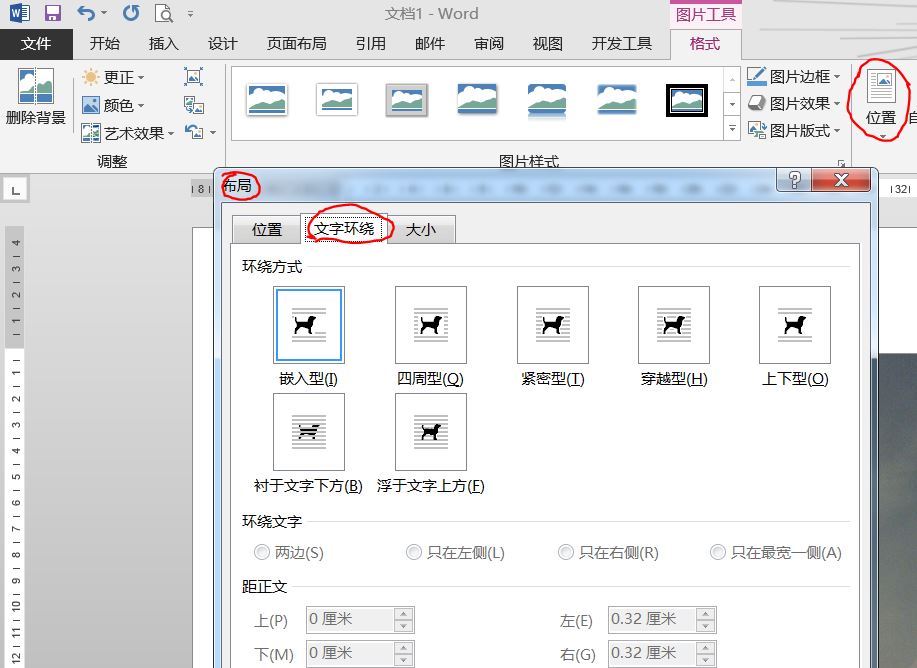
Task: Click the Top (上) distance input field
Action: 350,619
